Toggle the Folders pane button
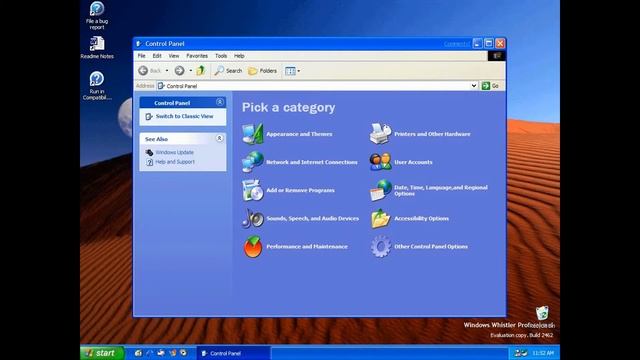 point(262,71)
